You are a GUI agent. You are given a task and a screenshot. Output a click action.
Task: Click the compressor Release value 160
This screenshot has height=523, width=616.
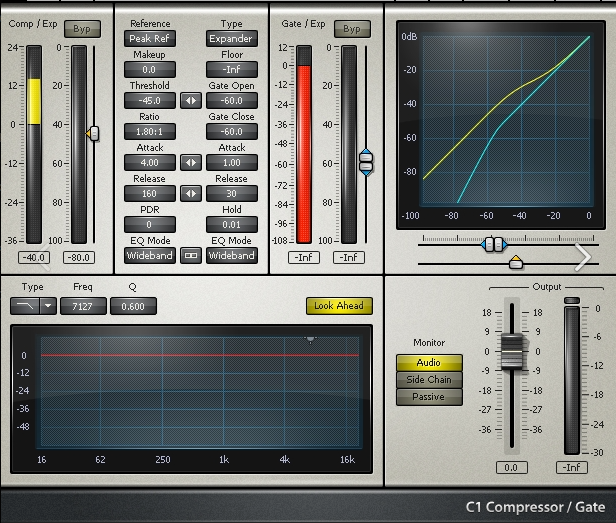coord(150,193)
